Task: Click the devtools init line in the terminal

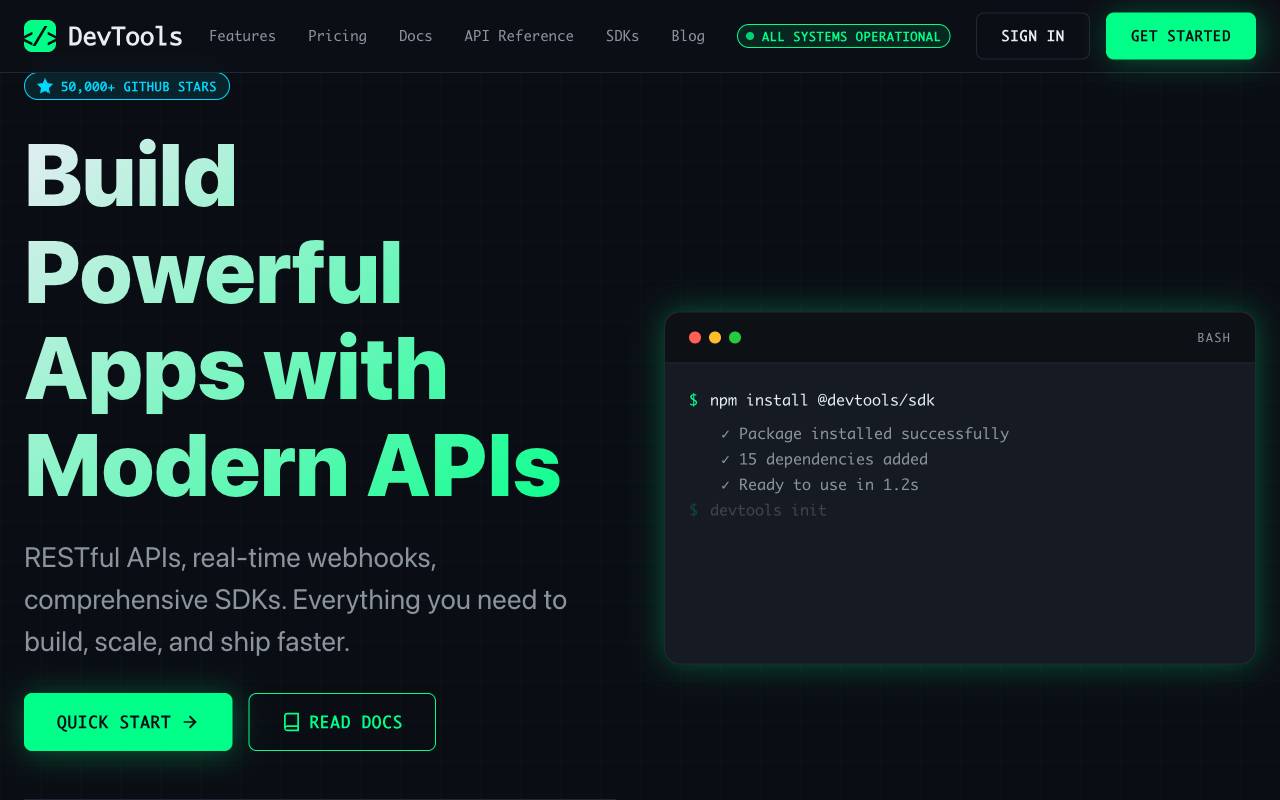Action: pos(768,510)
